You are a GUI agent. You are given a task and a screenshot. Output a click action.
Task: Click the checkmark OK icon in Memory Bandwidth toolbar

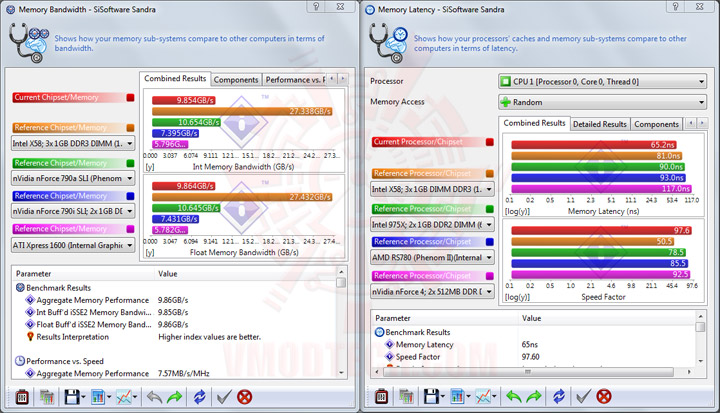(x=224, y=396)
